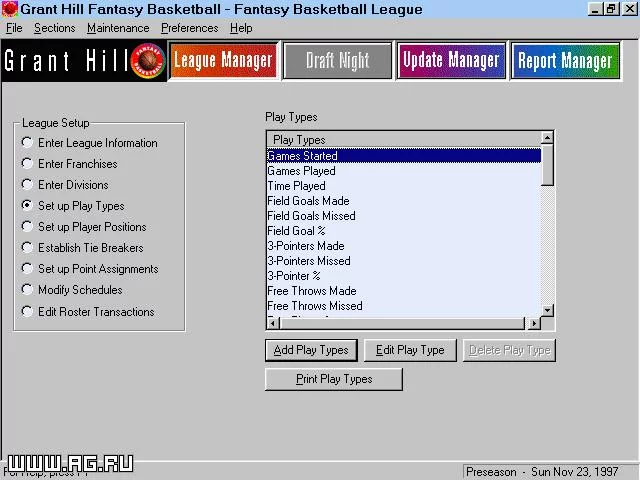Image resolution: width=640 pixels, height=480 pixels.
Task: Open the File menu
Action: [14, 28]
